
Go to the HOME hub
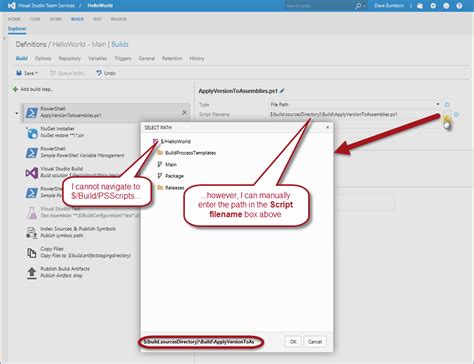[x=14, y=19]
